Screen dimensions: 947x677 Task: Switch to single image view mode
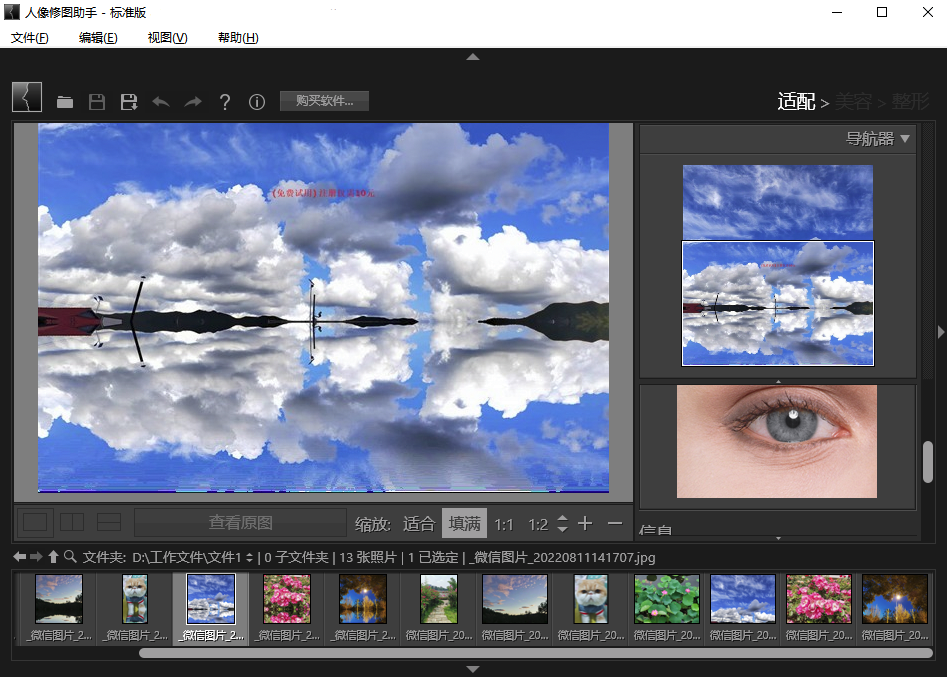coord(35,522)
